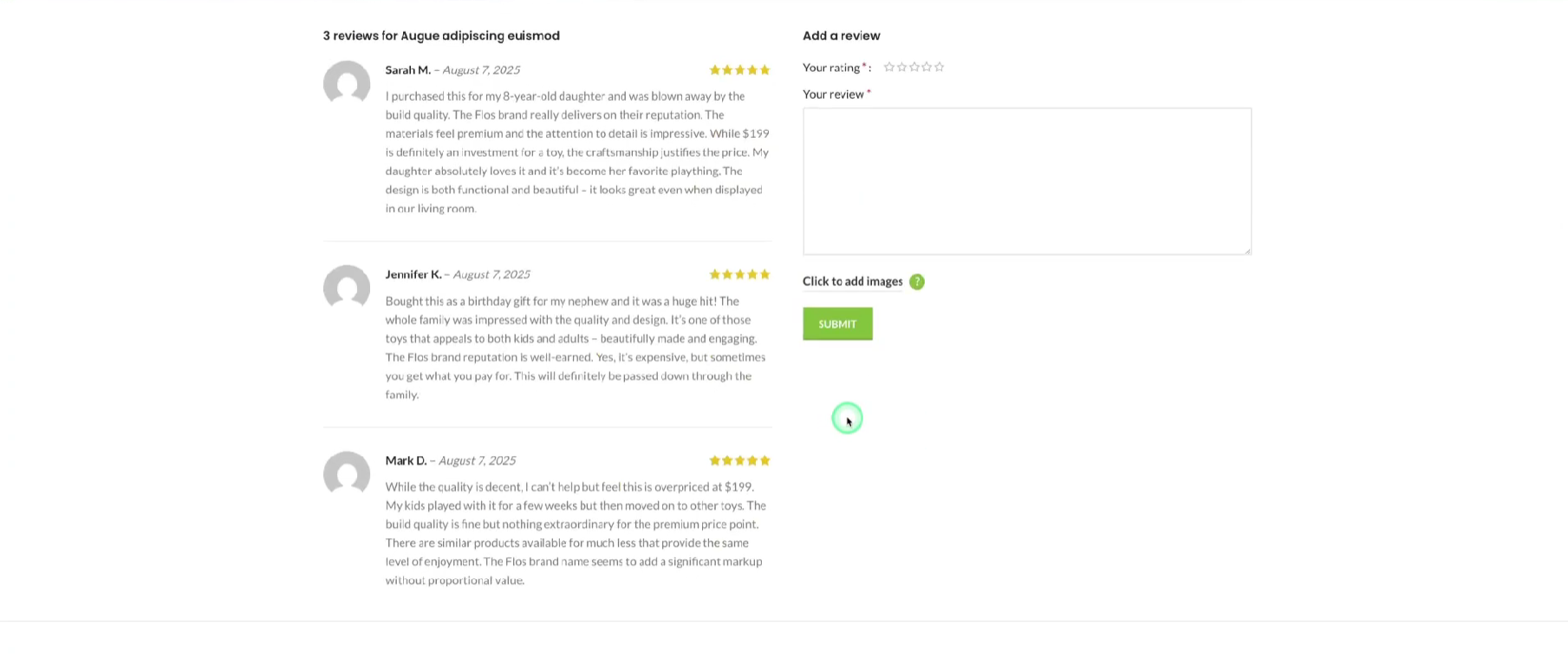Click Jennifer K.'s profile avatar

pos(347,288)
